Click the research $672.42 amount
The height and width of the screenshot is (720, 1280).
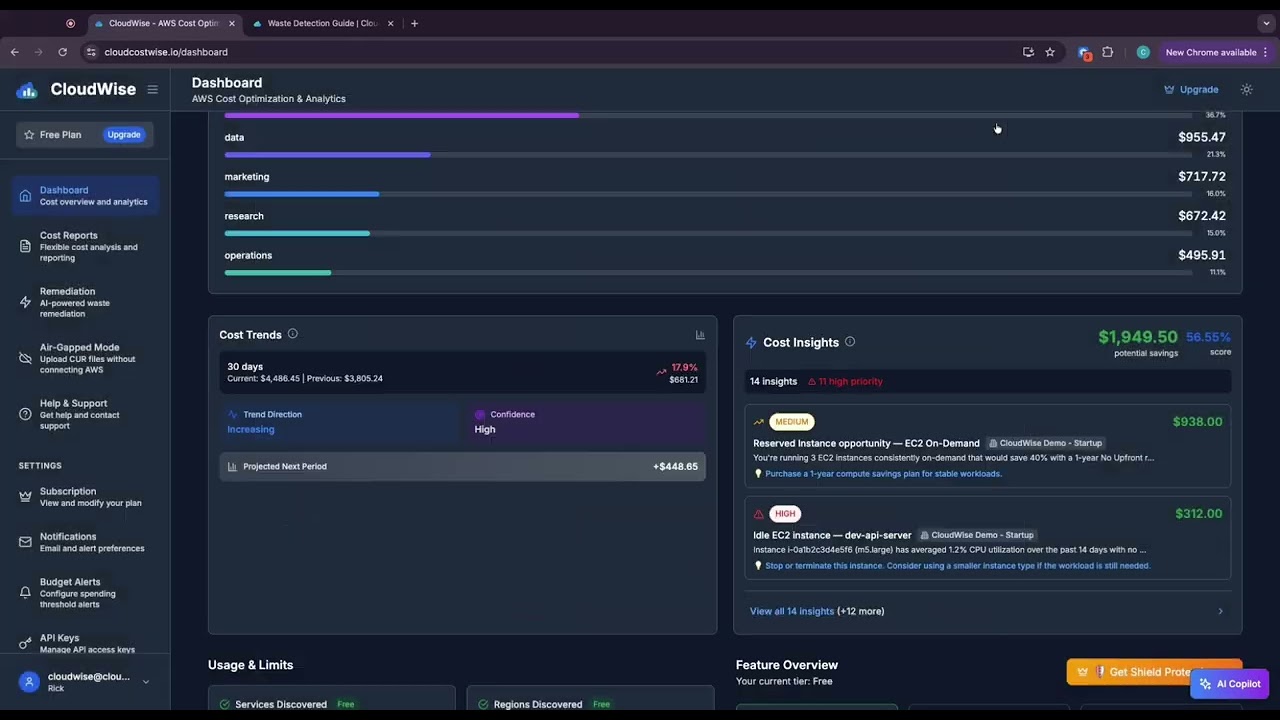(1202, 216)
